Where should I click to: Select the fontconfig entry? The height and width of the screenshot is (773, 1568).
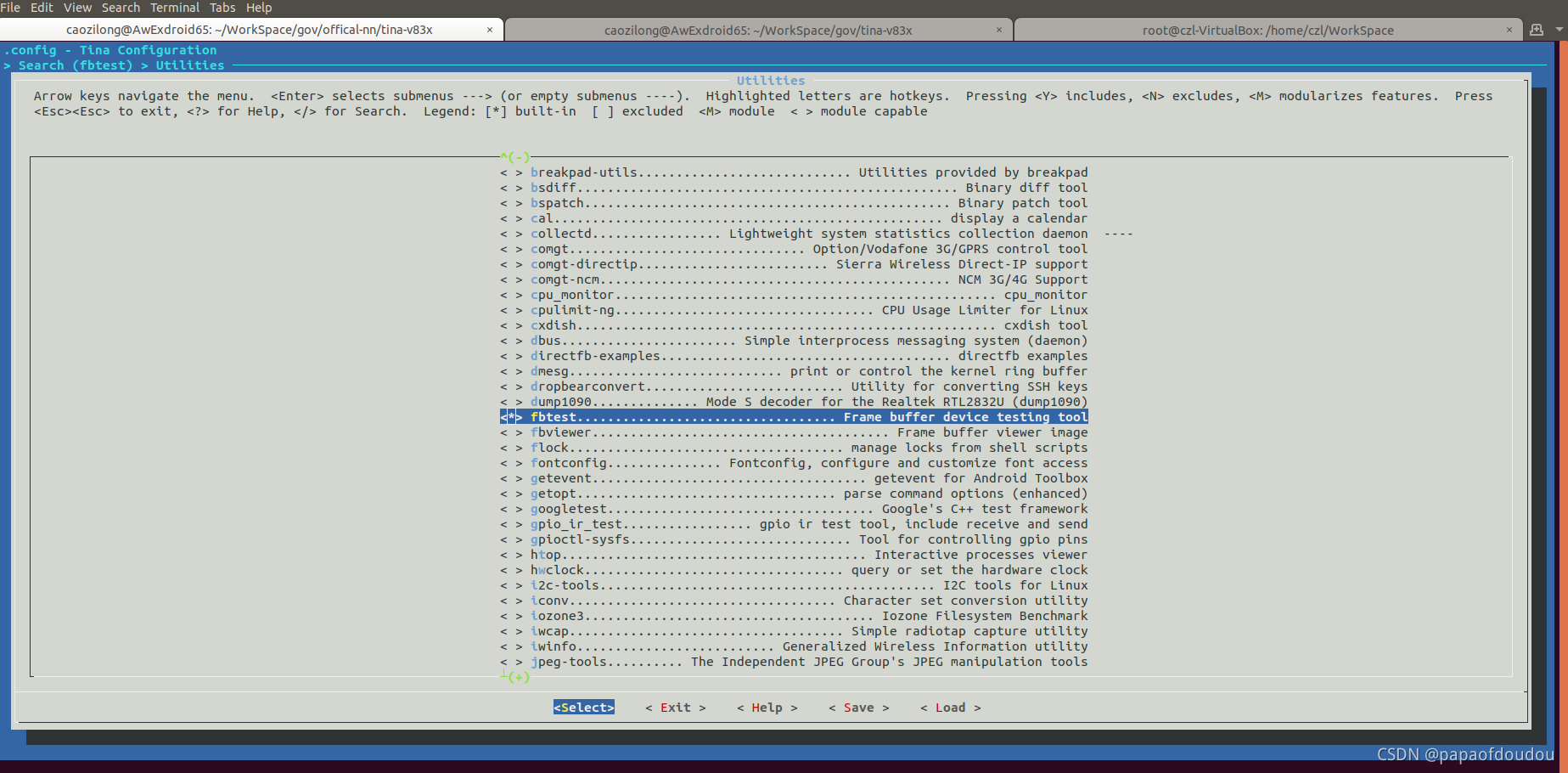[x=794, y=463]
